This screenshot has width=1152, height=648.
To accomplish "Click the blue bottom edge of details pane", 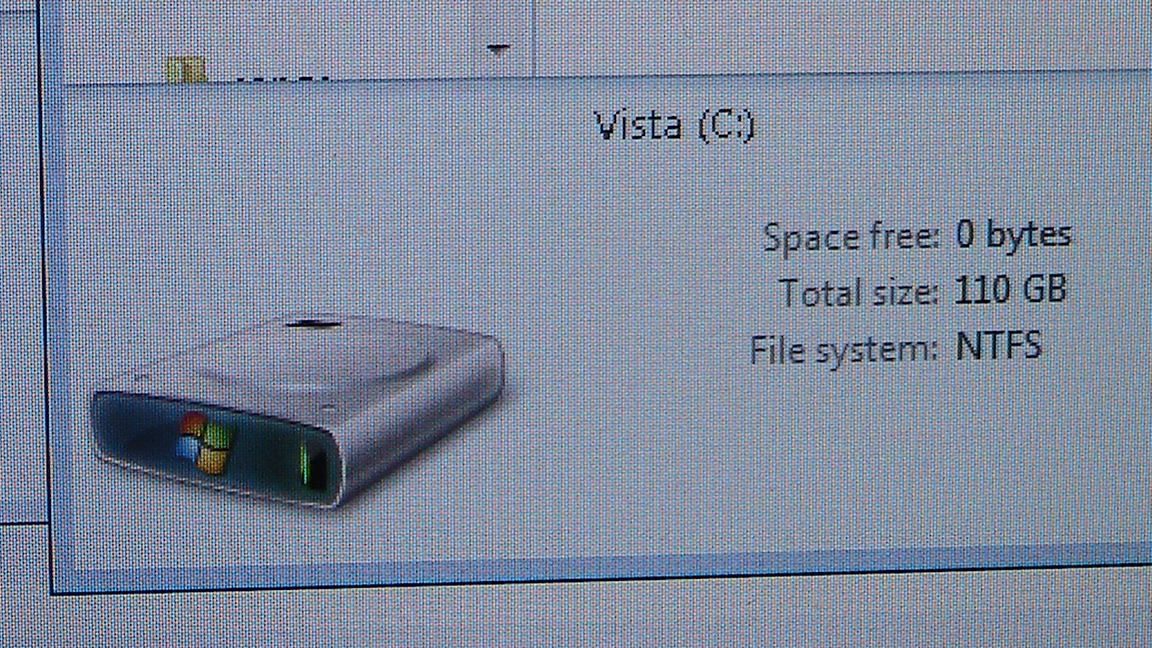I will click(x=602, y=566).
